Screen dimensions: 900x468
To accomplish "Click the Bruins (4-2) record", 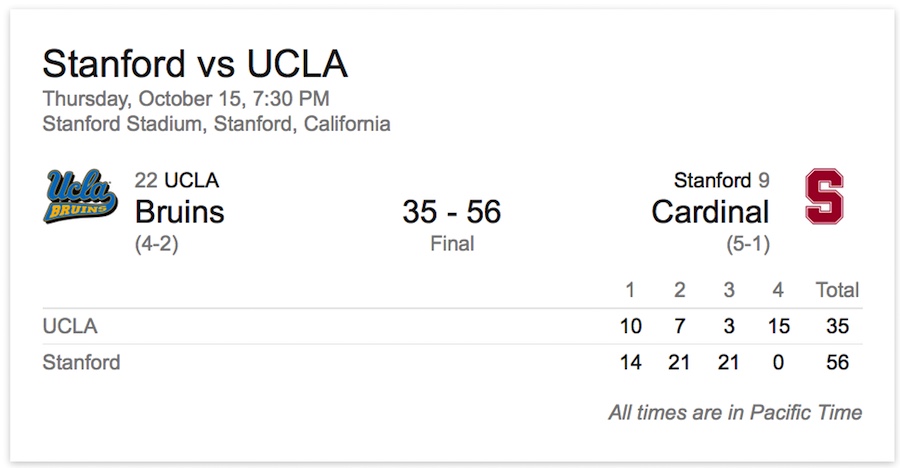I will [x=157, y=244].
